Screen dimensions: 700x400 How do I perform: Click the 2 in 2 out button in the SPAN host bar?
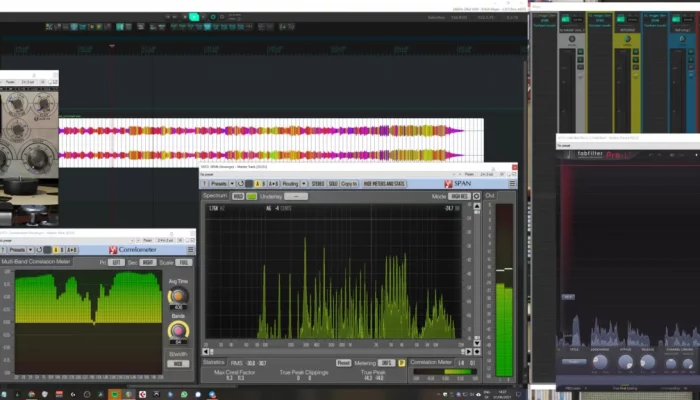[487, 174]
